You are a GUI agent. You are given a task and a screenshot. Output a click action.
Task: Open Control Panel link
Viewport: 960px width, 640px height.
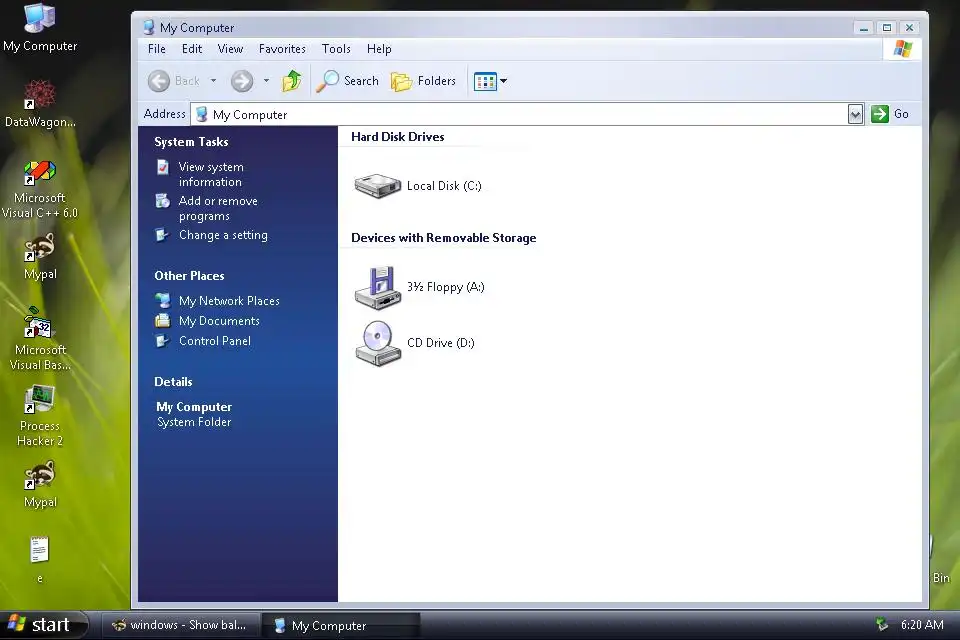click(x=215, y=341)
